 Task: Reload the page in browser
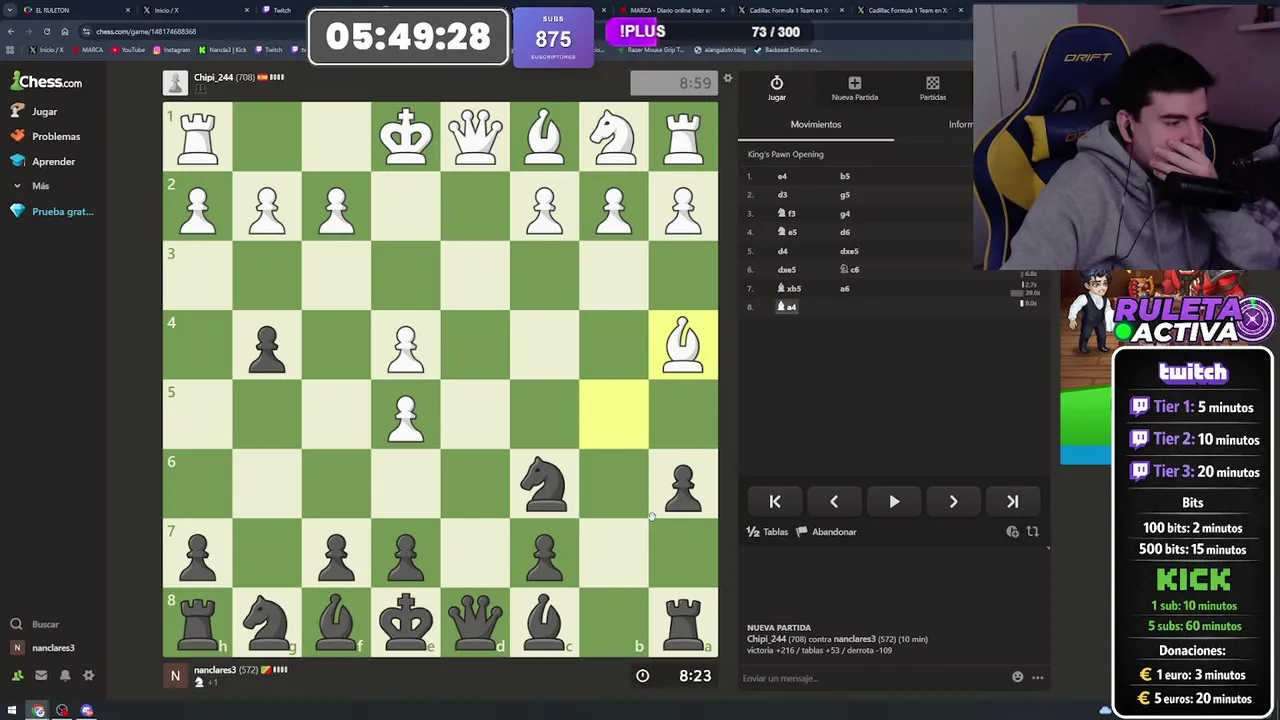point(46,31)
